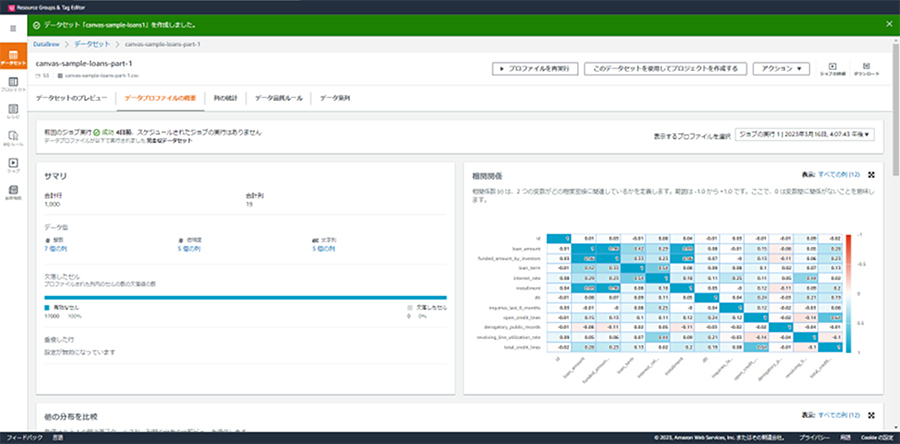Open the データ品質ルール tab
900x444 pixels.
[x=278, y=98]
